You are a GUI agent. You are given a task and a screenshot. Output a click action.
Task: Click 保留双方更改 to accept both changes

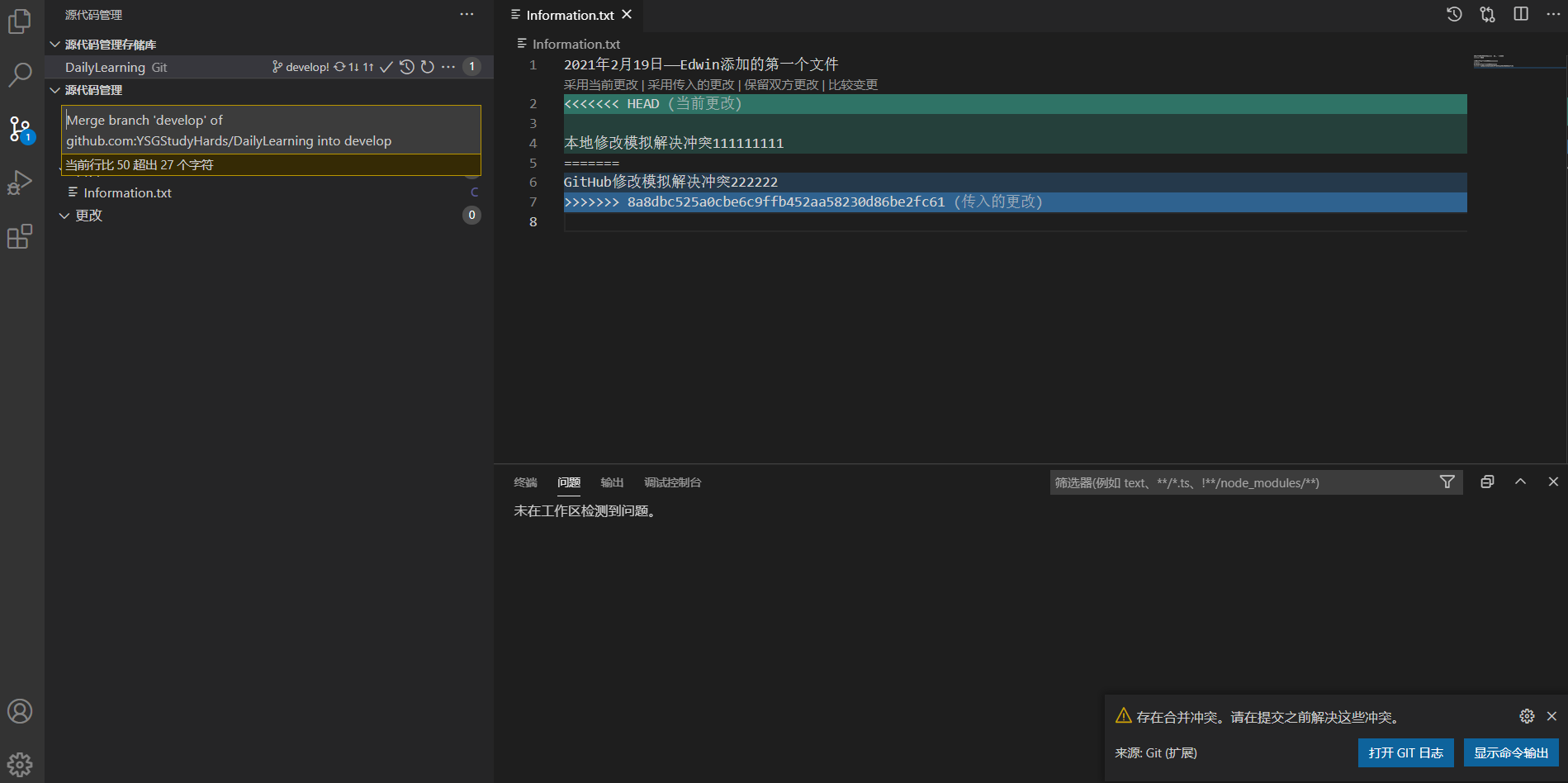781,84
